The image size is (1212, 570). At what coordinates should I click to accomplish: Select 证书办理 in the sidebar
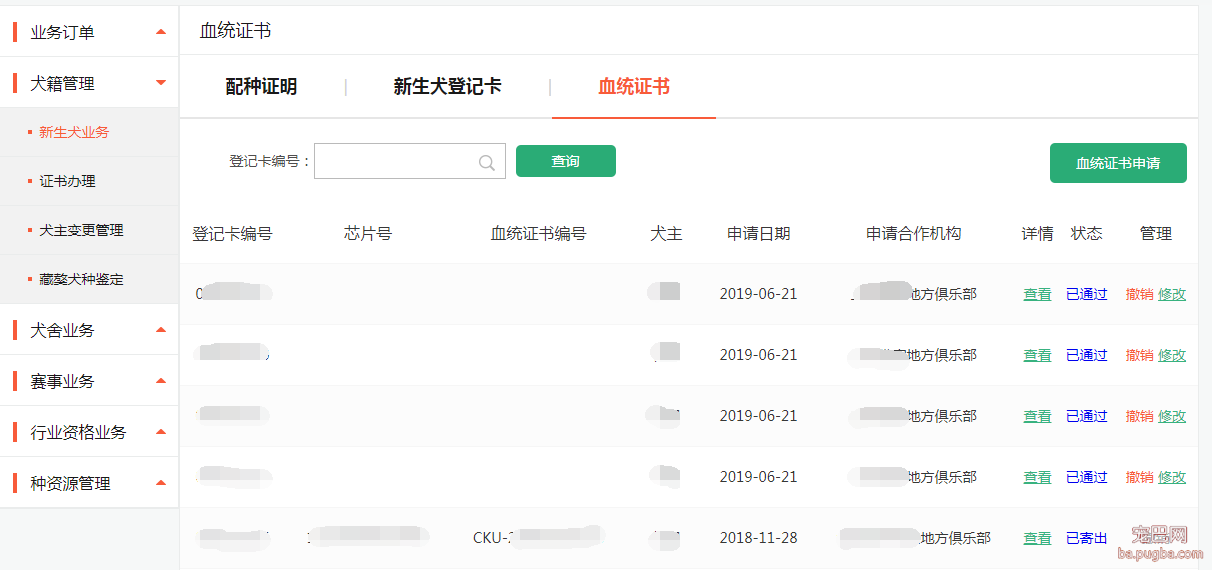pyautogui.click(x=68, y=181)
